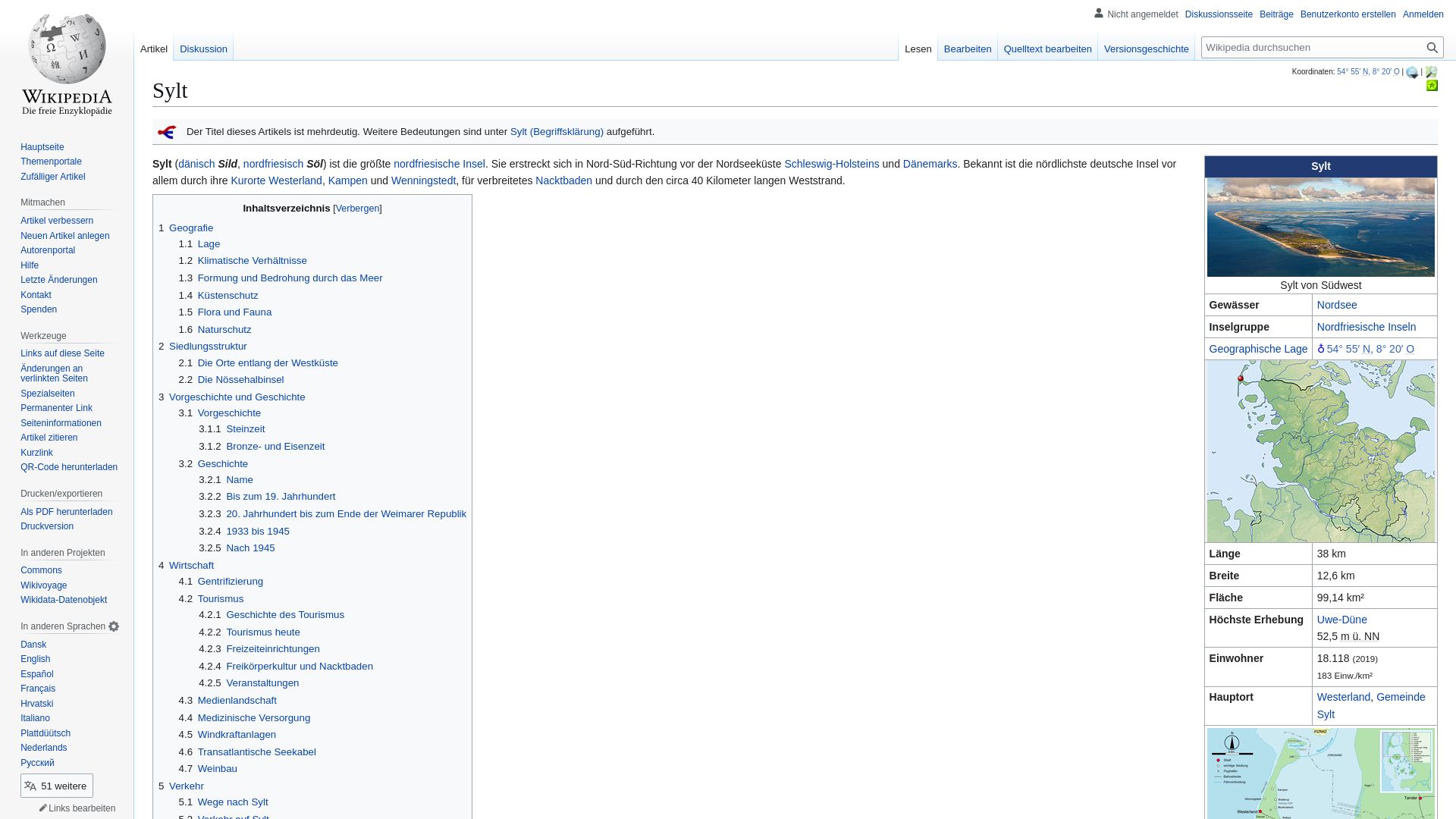This screenshot has height=819, width=1456.
Task: Select the Diskussion tab
Action: (203, 49)
